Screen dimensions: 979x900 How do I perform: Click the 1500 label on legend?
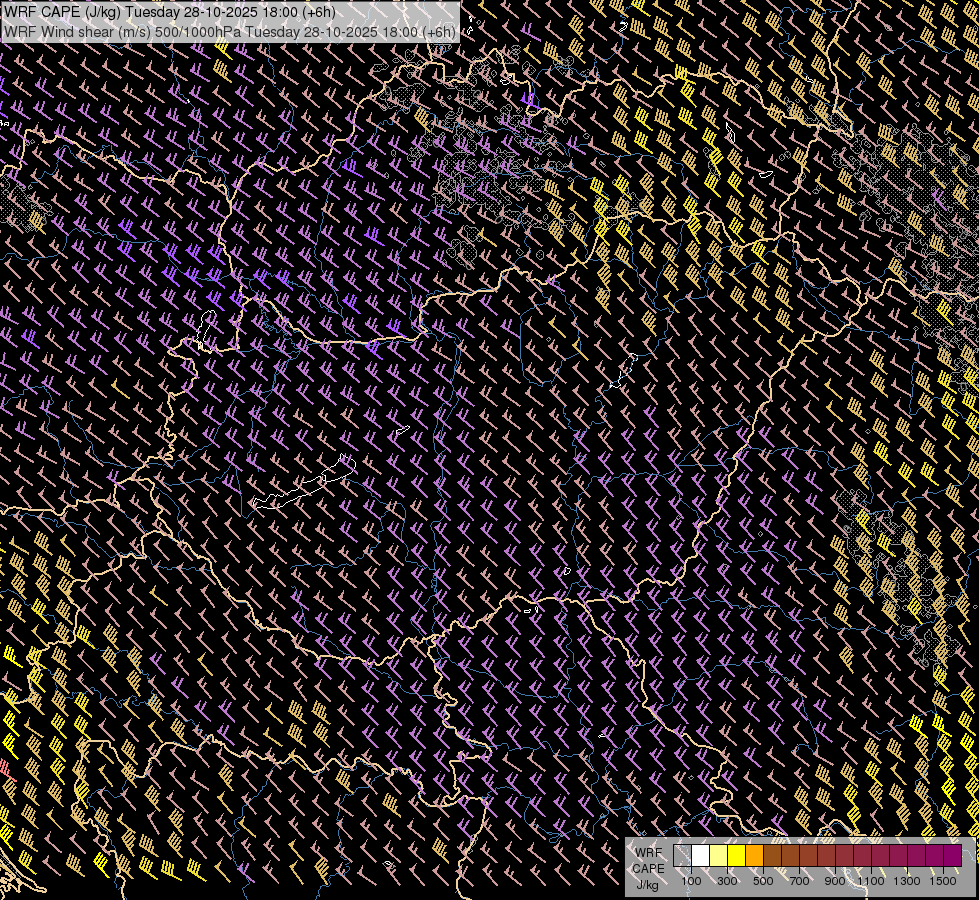(x=943, y=881)
